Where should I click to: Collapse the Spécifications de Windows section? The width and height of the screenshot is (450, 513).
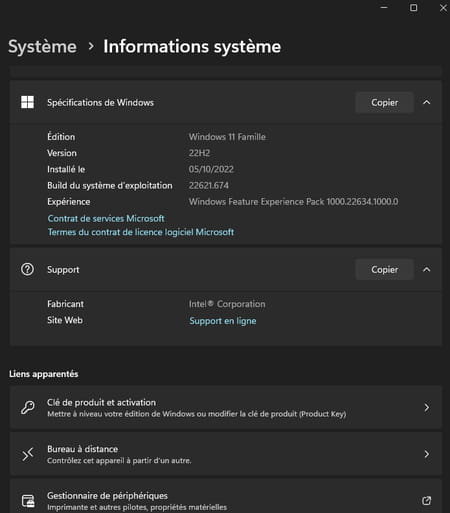tap(426, 102)
